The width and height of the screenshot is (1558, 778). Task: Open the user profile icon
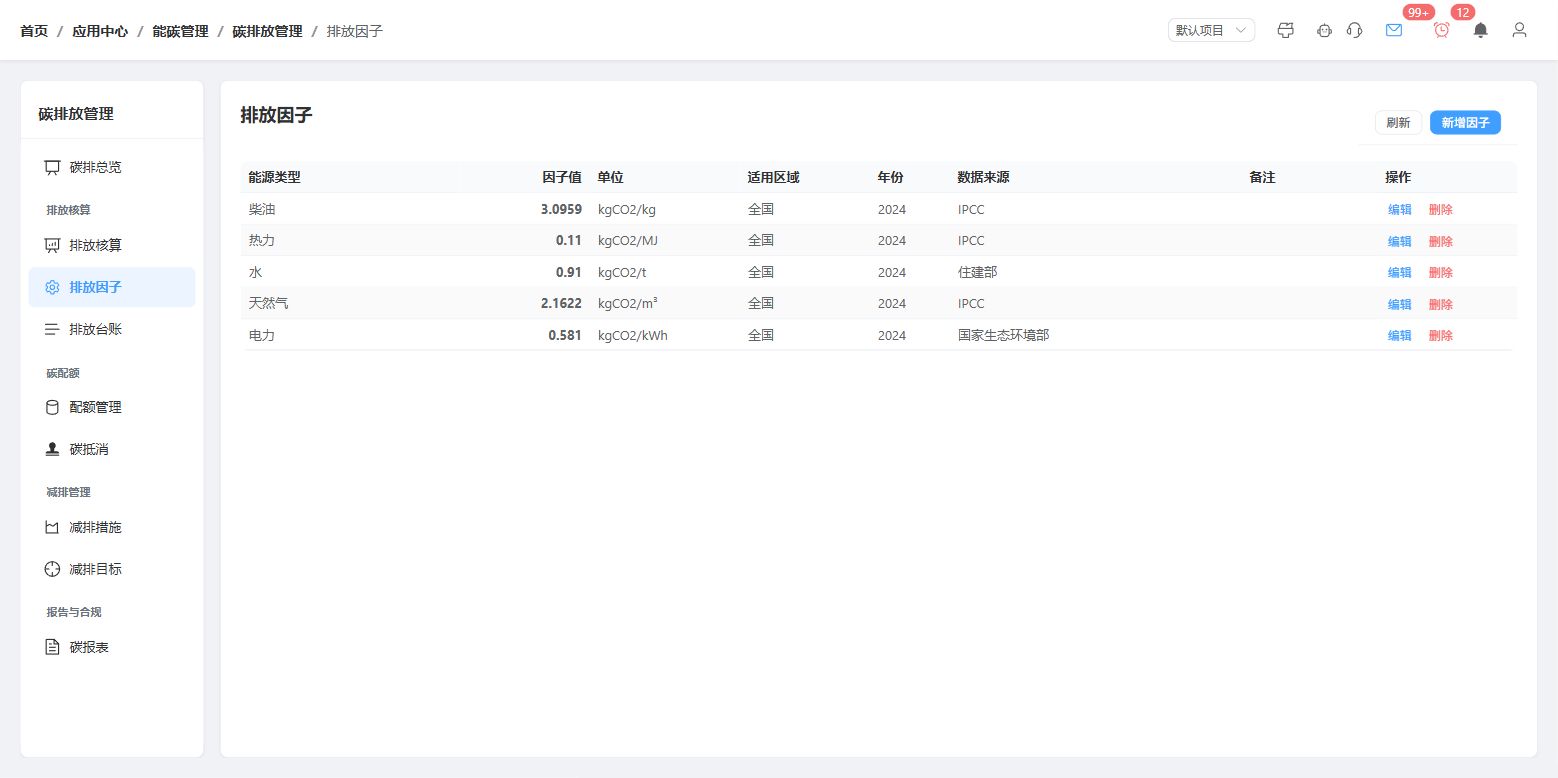point(1520,30)
